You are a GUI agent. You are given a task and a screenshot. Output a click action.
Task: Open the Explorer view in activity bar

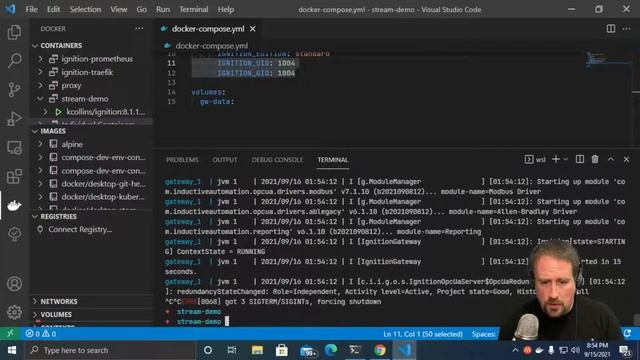click(14, 32)
